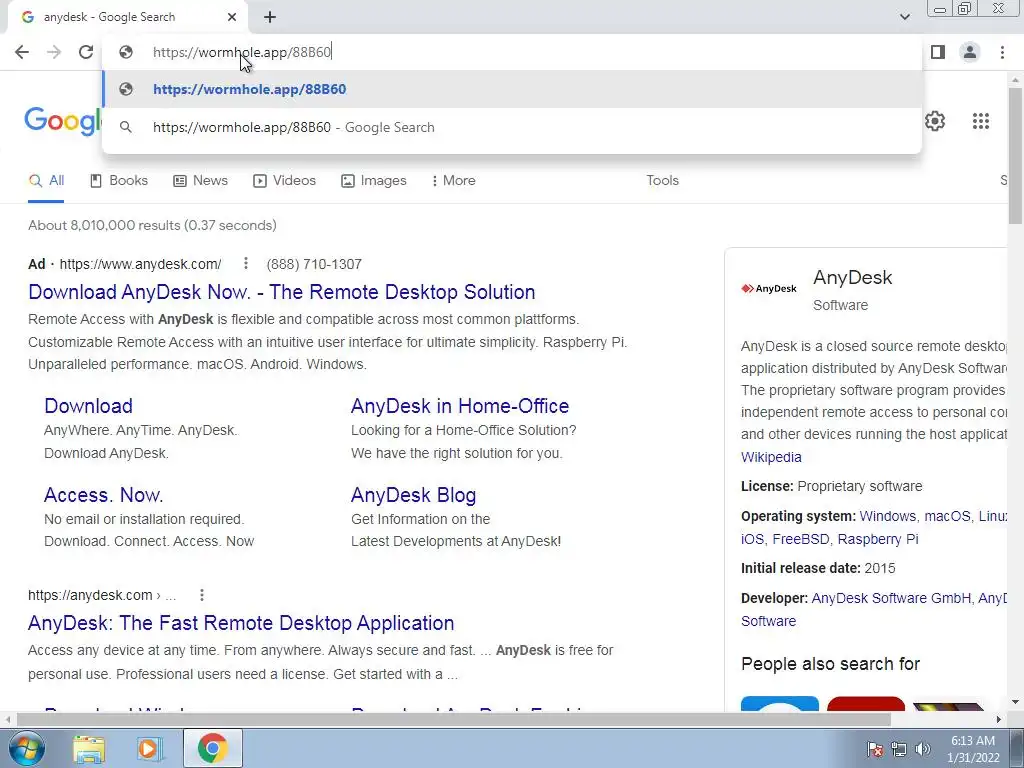1024x768 pixels.
Task: Open AnyDesk in Home-Office link
Action: click(x=460, y=406)
